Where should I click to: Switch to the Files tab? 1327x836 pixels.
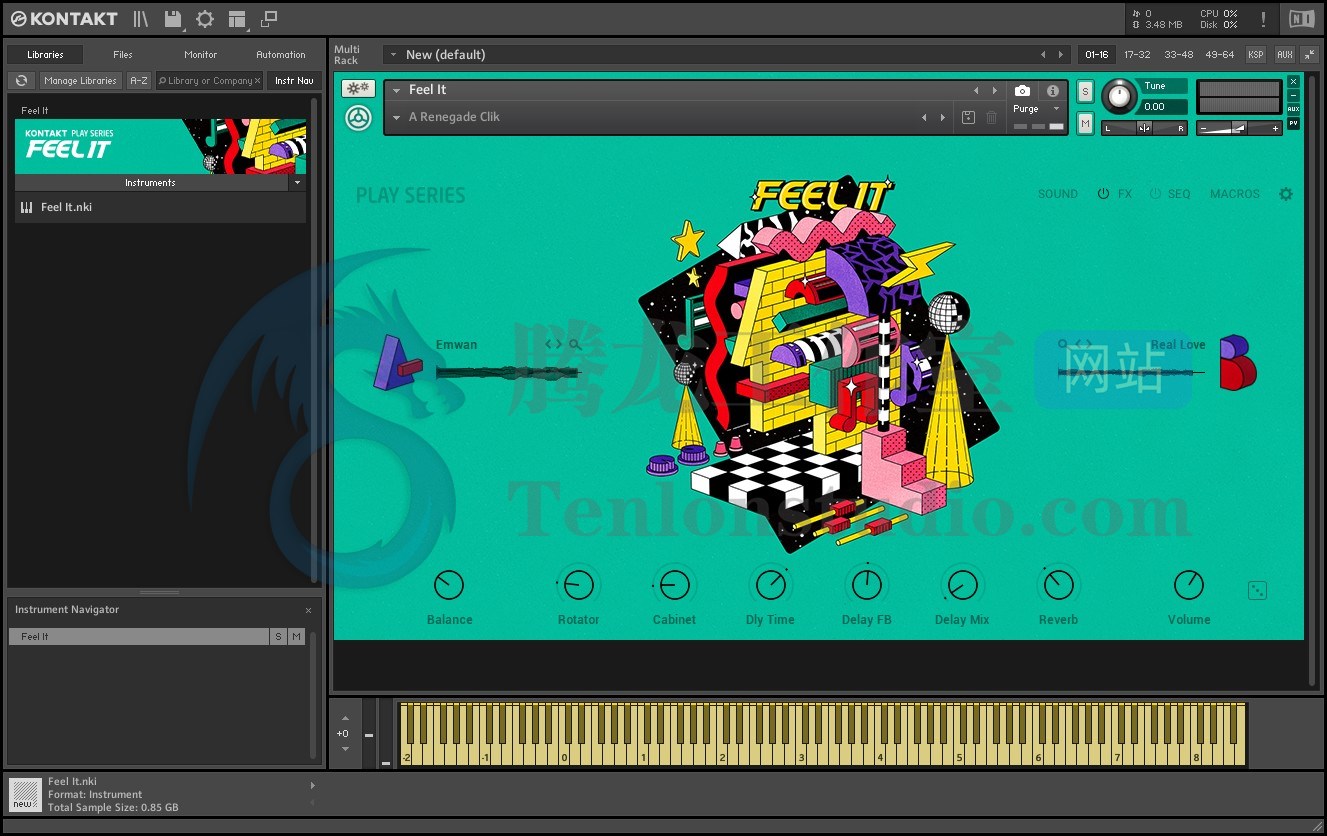coord(123,55)
